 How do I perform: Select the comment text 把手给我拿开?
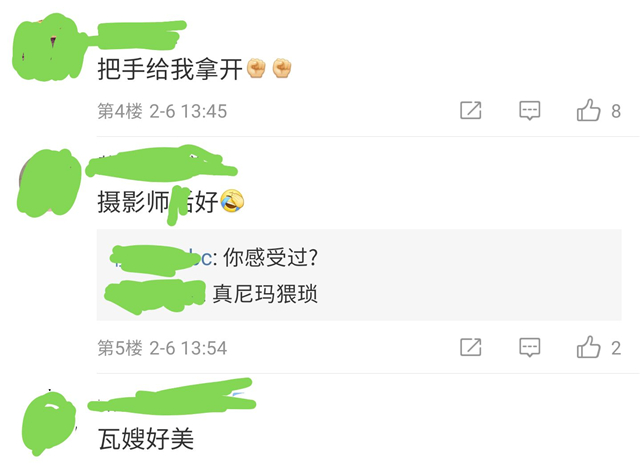(x=170, y=69)
